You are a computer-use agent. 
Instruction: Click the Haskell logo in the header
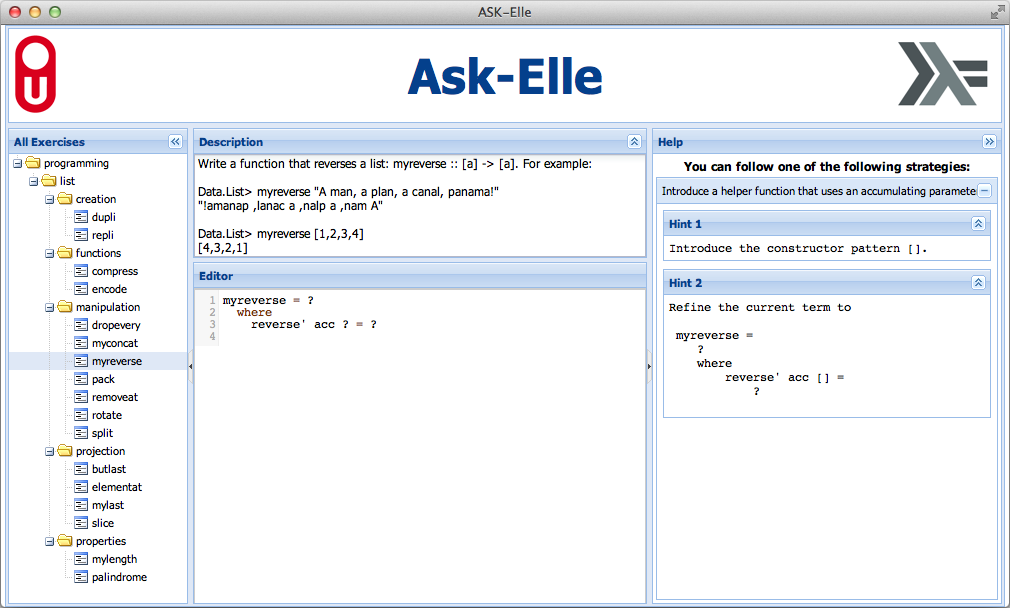943,73
